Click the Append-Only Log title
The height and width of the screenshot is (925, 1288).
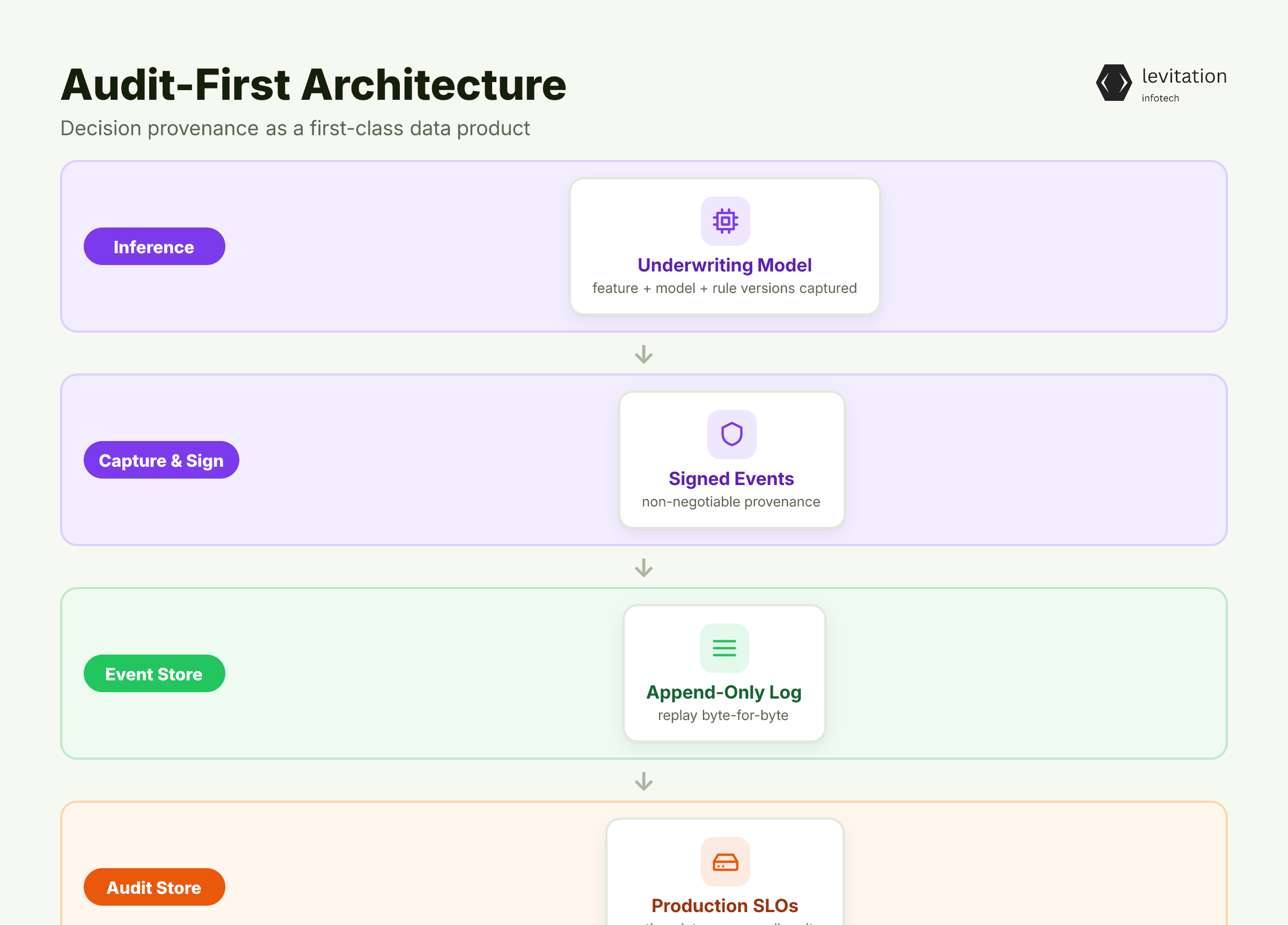coord(724,692)
